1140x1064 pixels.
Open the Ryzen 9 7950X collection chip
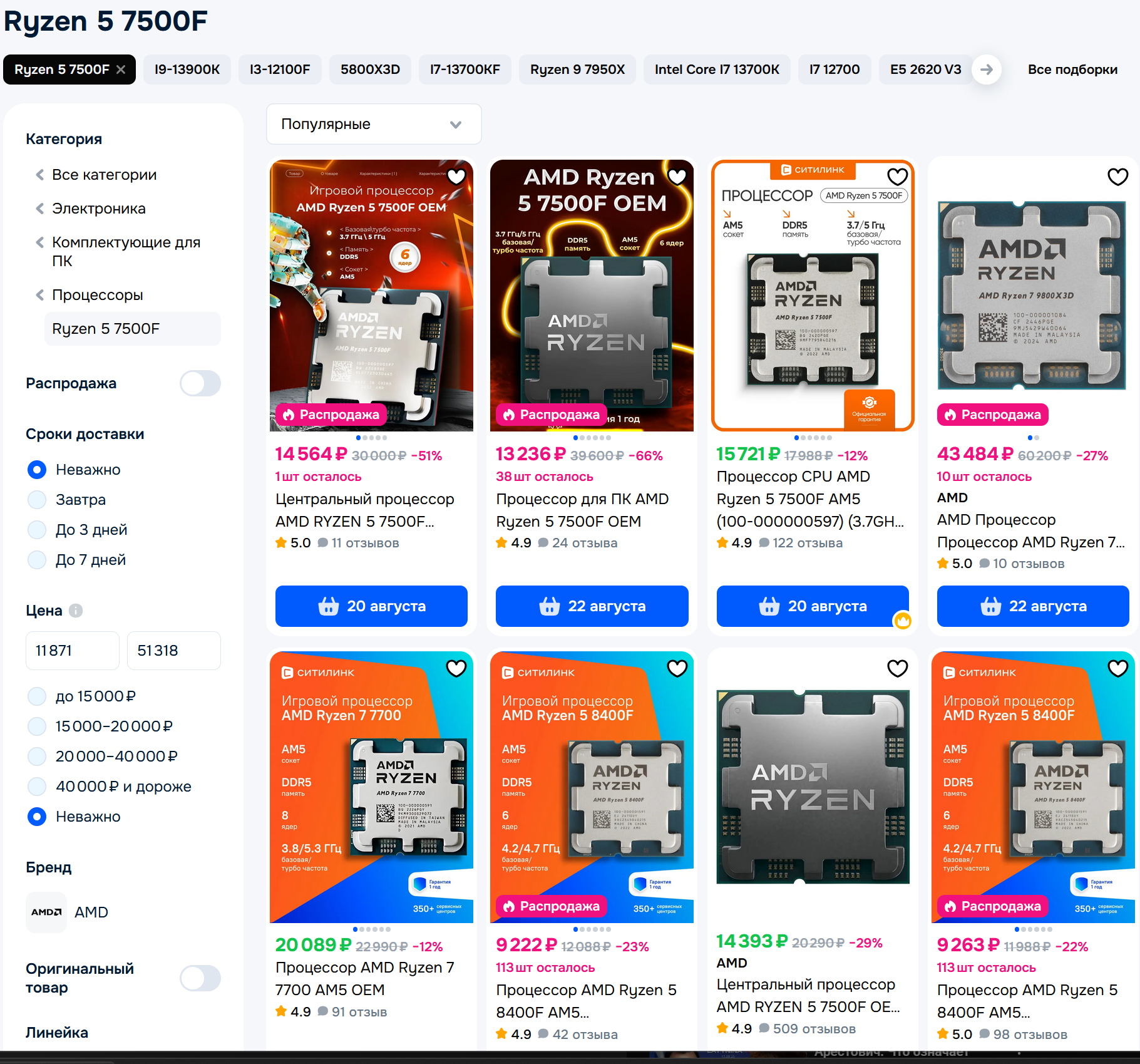pos(577,70)
